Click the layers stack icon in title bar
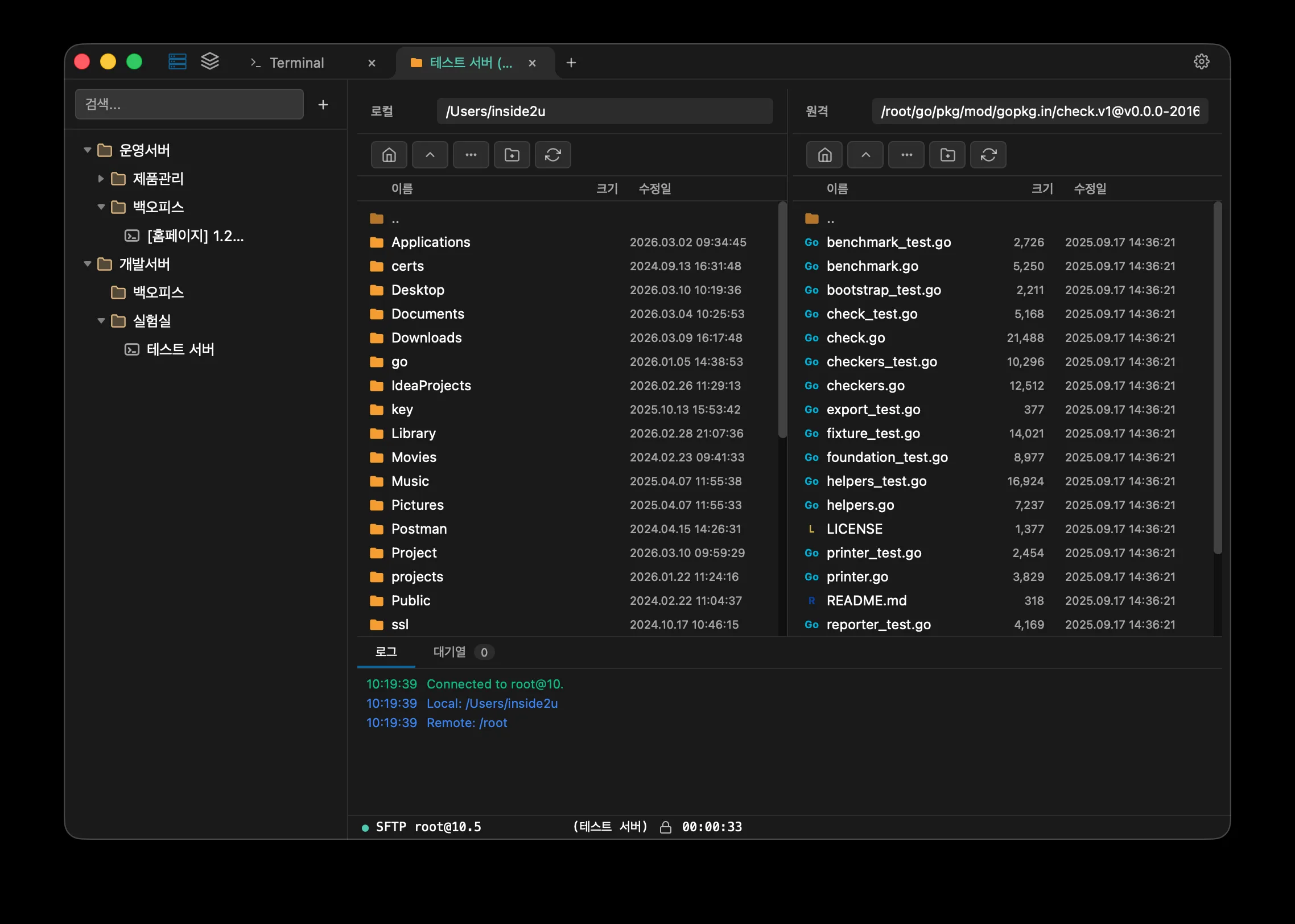The width and height of the screenshot is (1295, 924). [210, 61]
